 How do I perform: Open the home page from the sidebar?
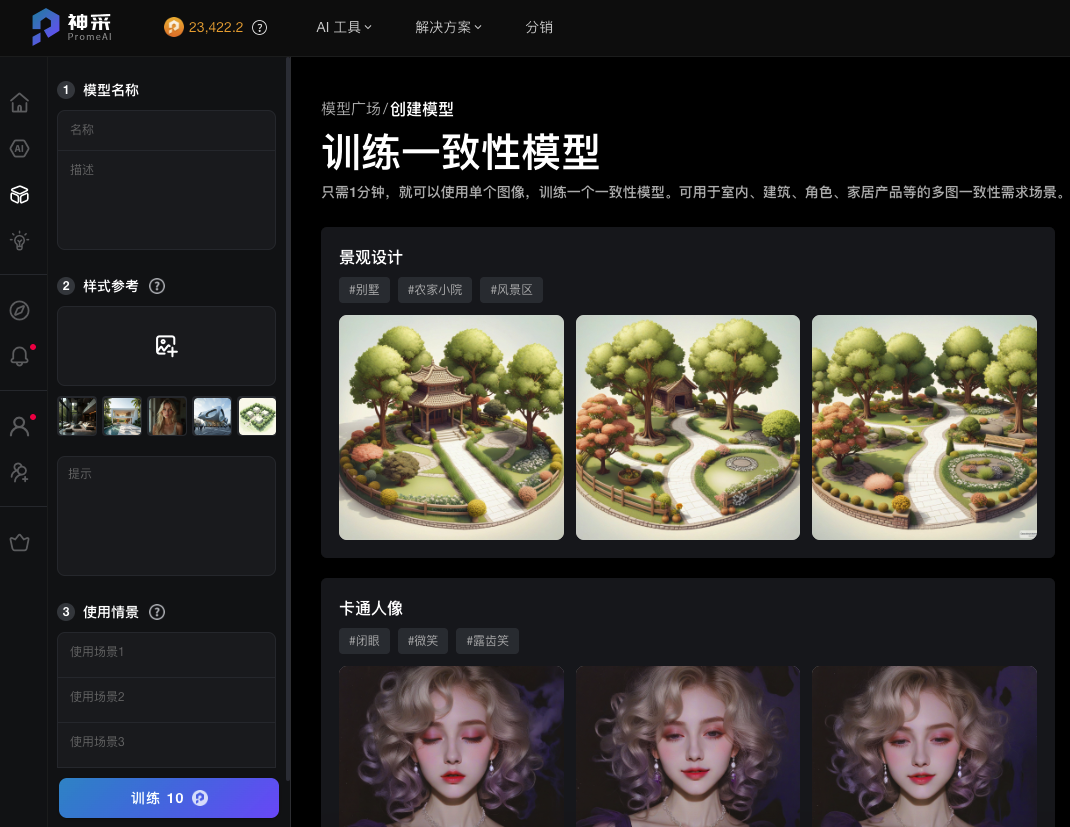(19, 103)
